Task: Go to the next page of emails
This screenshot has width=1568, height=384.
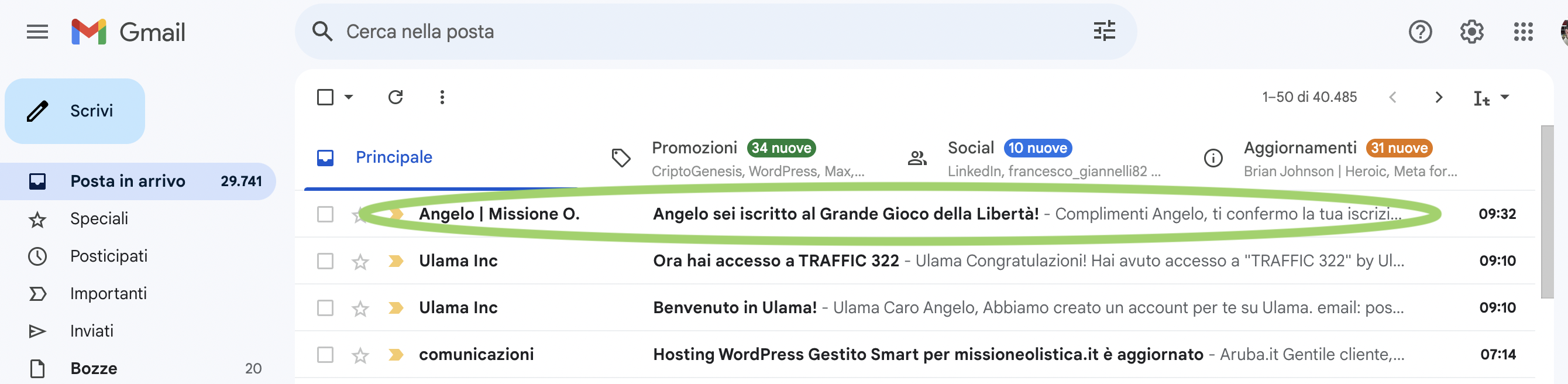Action: [1438, 97]
